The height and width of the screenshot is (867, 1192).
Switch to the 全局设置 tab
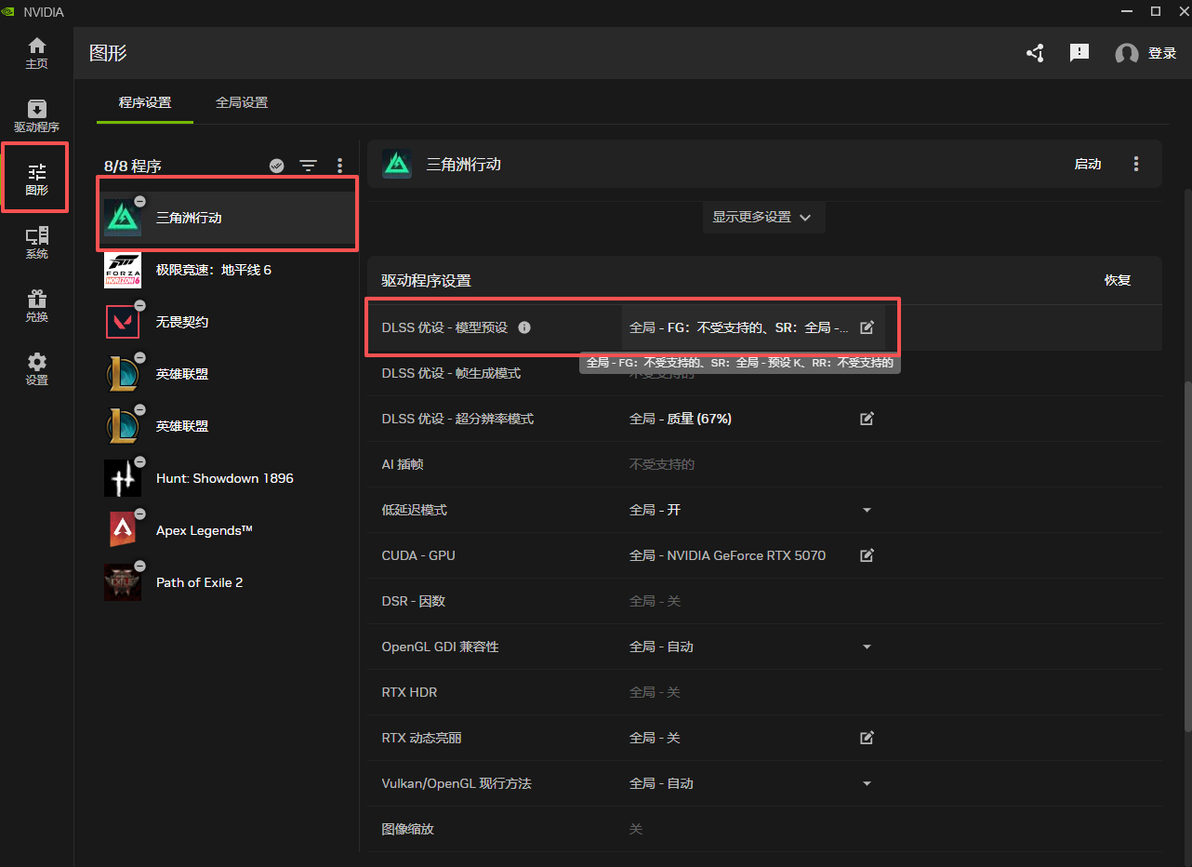[242, 103]
